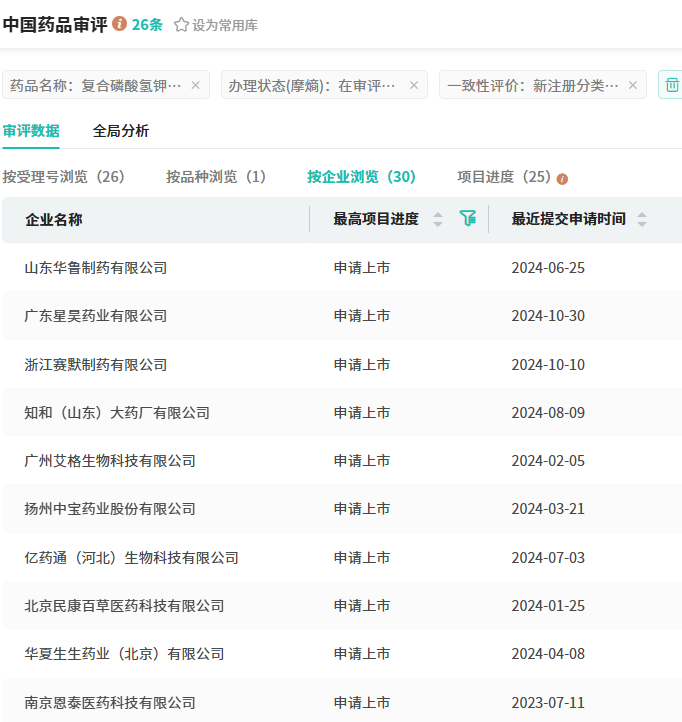
Task: Remove the 办理状态 filter chip
Action: pyautogui.click(x=414, y=85)
